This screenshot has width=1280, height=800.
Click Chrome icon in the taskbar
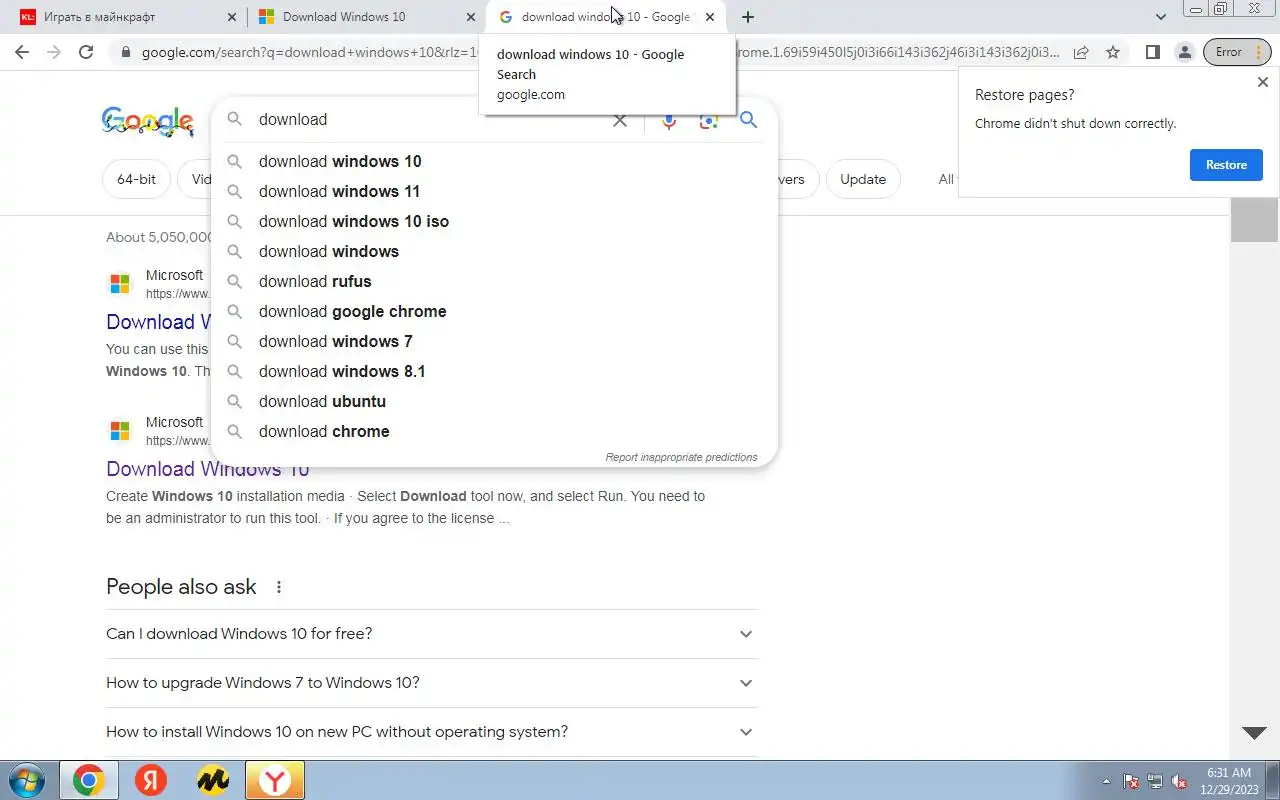pyautogui.click(x=88, y=780)
